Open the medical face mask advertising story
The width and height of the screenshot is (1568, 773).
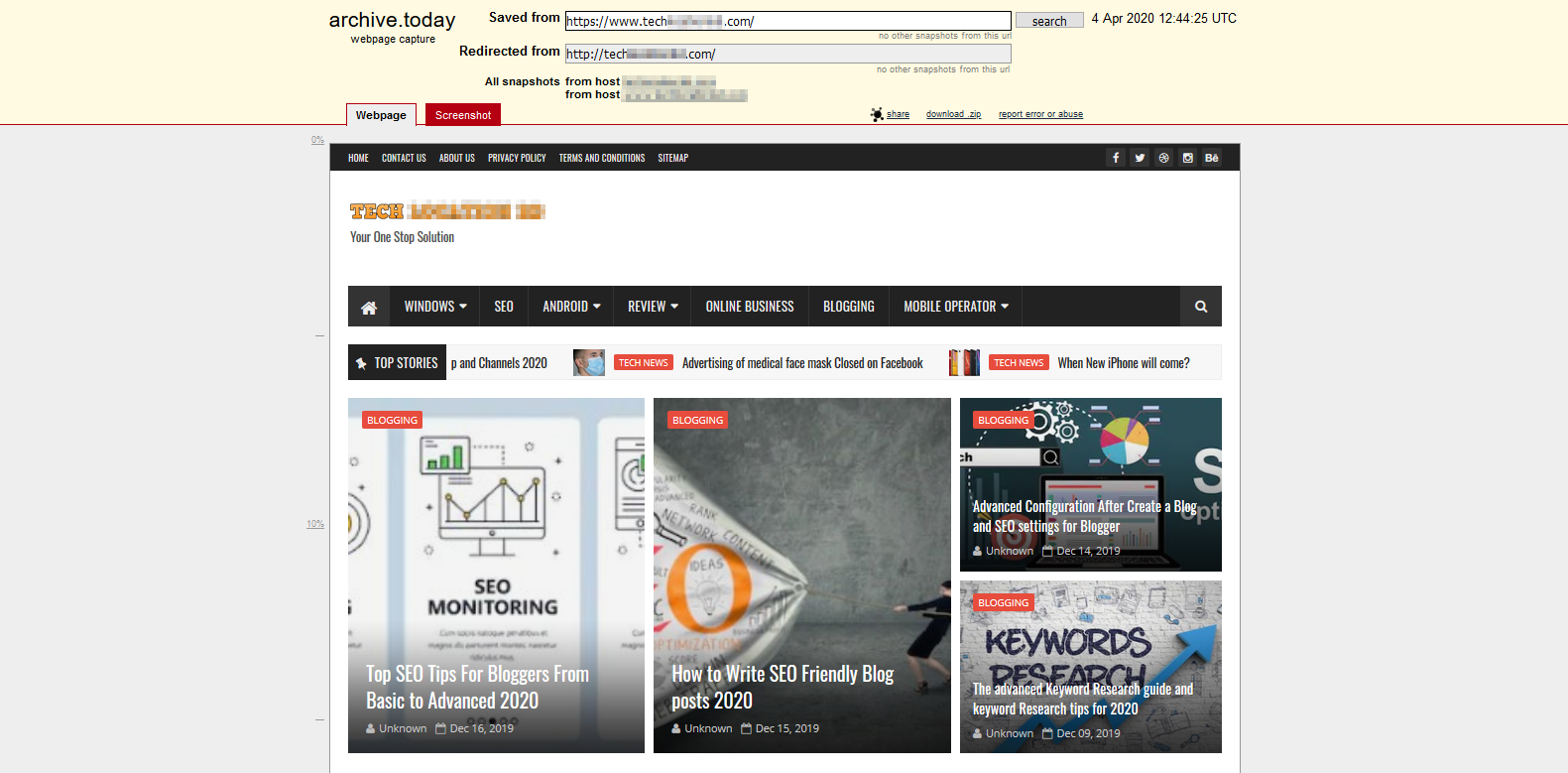pyautogui.click(x=802, y=363)
